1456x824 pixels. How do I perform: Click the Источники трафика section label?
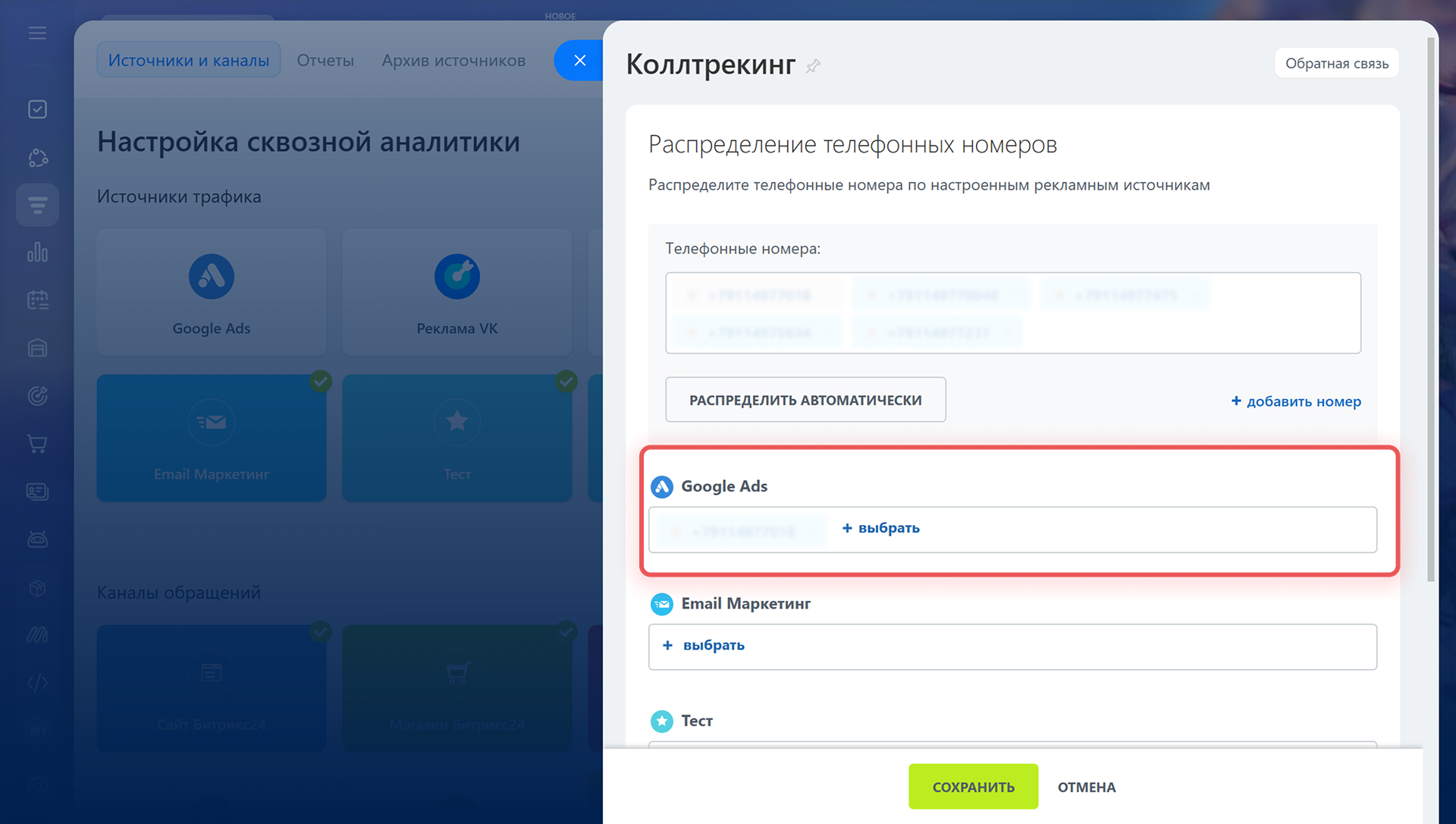click(179, 197)
